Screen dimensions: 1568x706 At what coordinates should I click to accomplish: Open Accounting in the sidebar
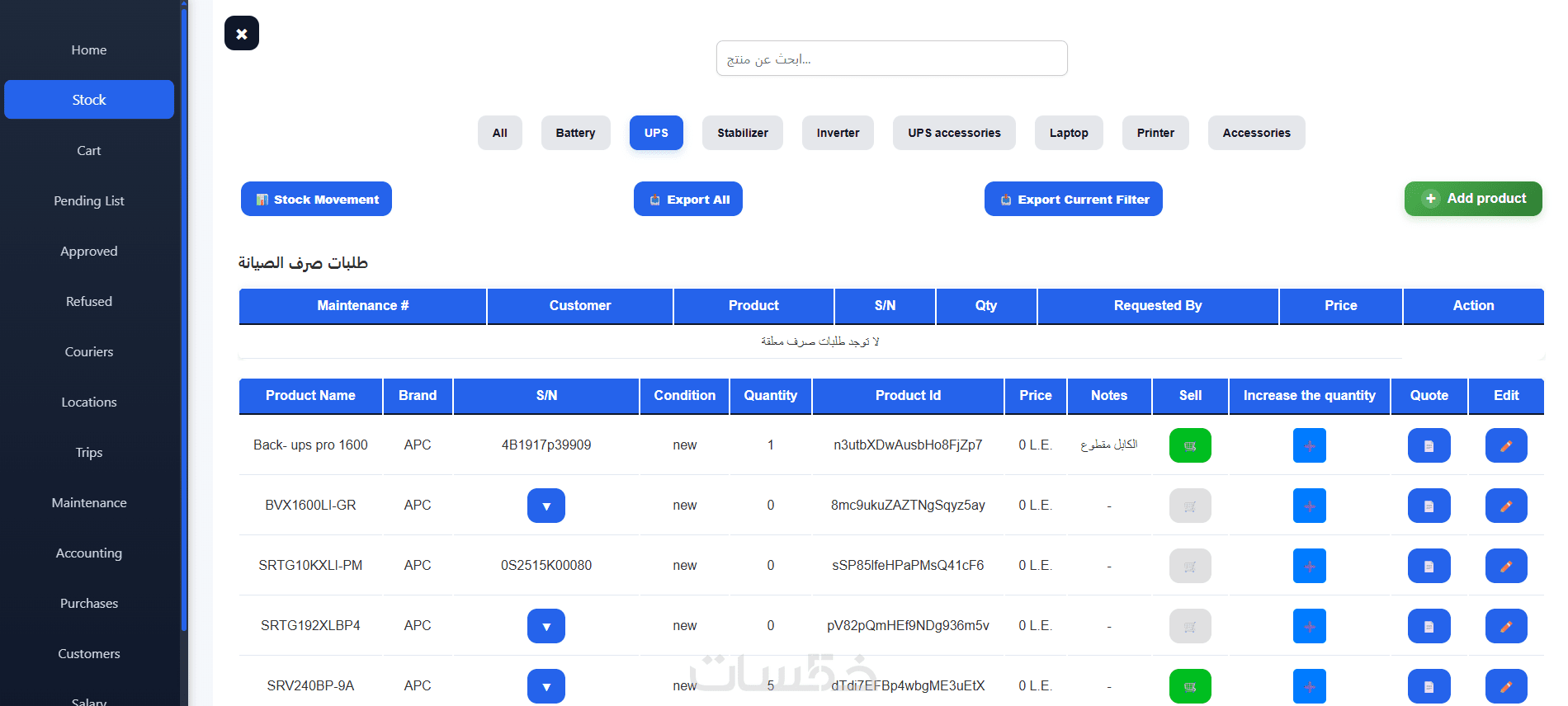pyautogui.click(x=89, y=553)
